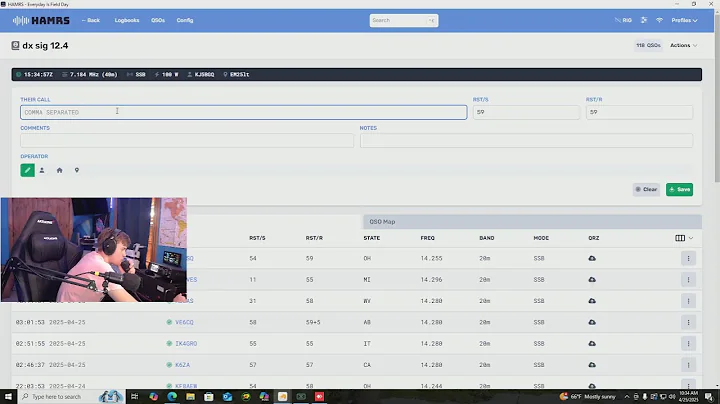This screenshot has width=720, height=404.
Task: Click the 7.184 MHz (40m) frequency in status bar
Action: [90, 74]
